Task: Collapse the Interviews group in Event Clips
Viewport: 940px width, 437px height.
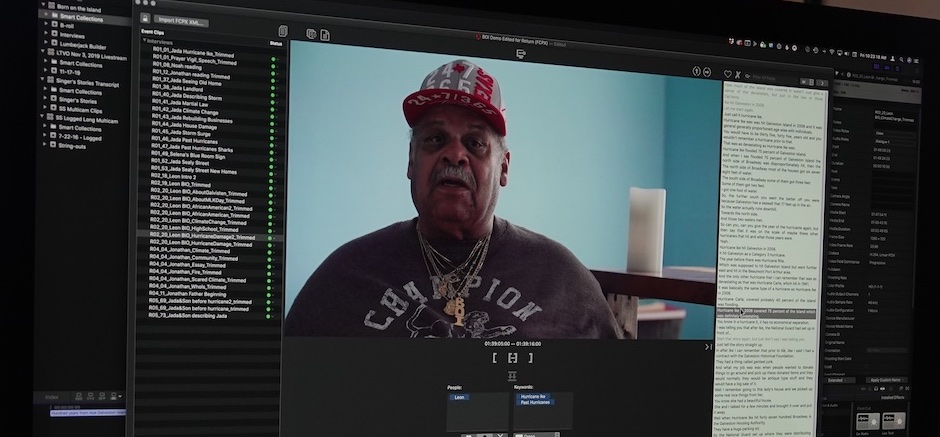Action: 144,41
